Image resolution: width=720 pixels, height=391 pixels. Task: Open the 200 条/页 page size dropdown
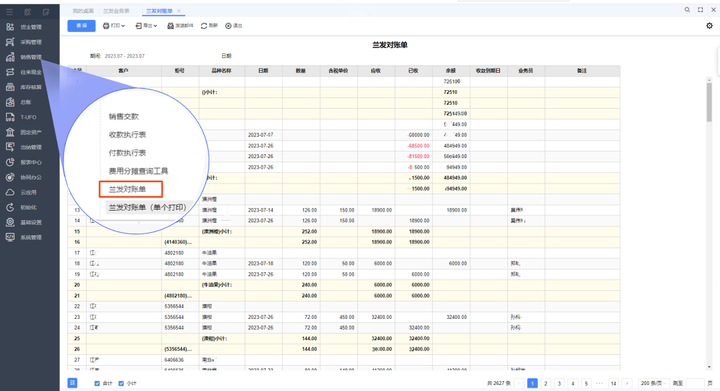(x=653, y=383)
